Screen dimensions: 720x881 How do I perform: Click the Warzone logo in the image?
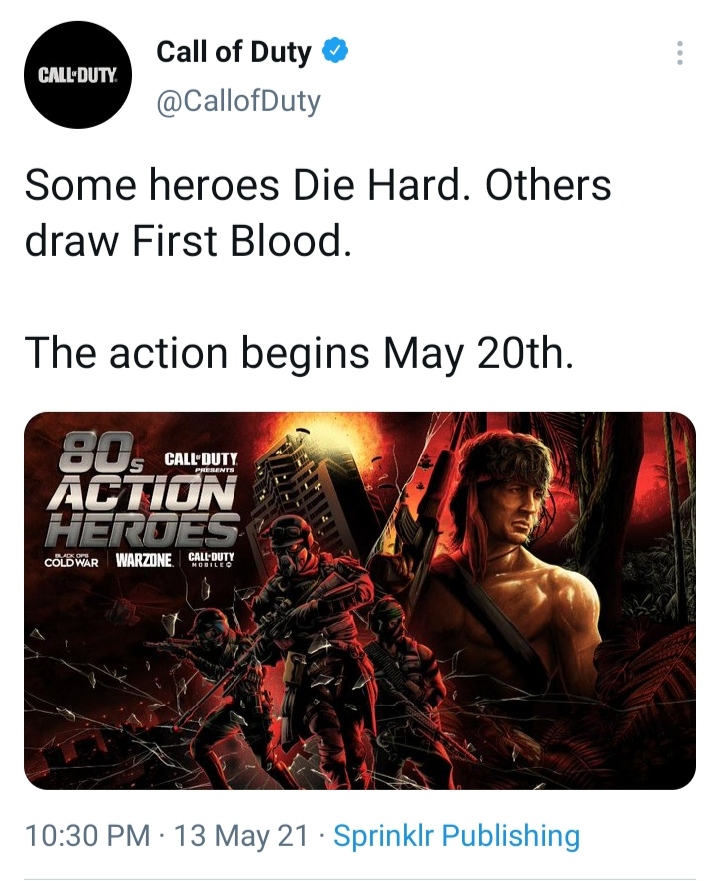coord(145,558)
